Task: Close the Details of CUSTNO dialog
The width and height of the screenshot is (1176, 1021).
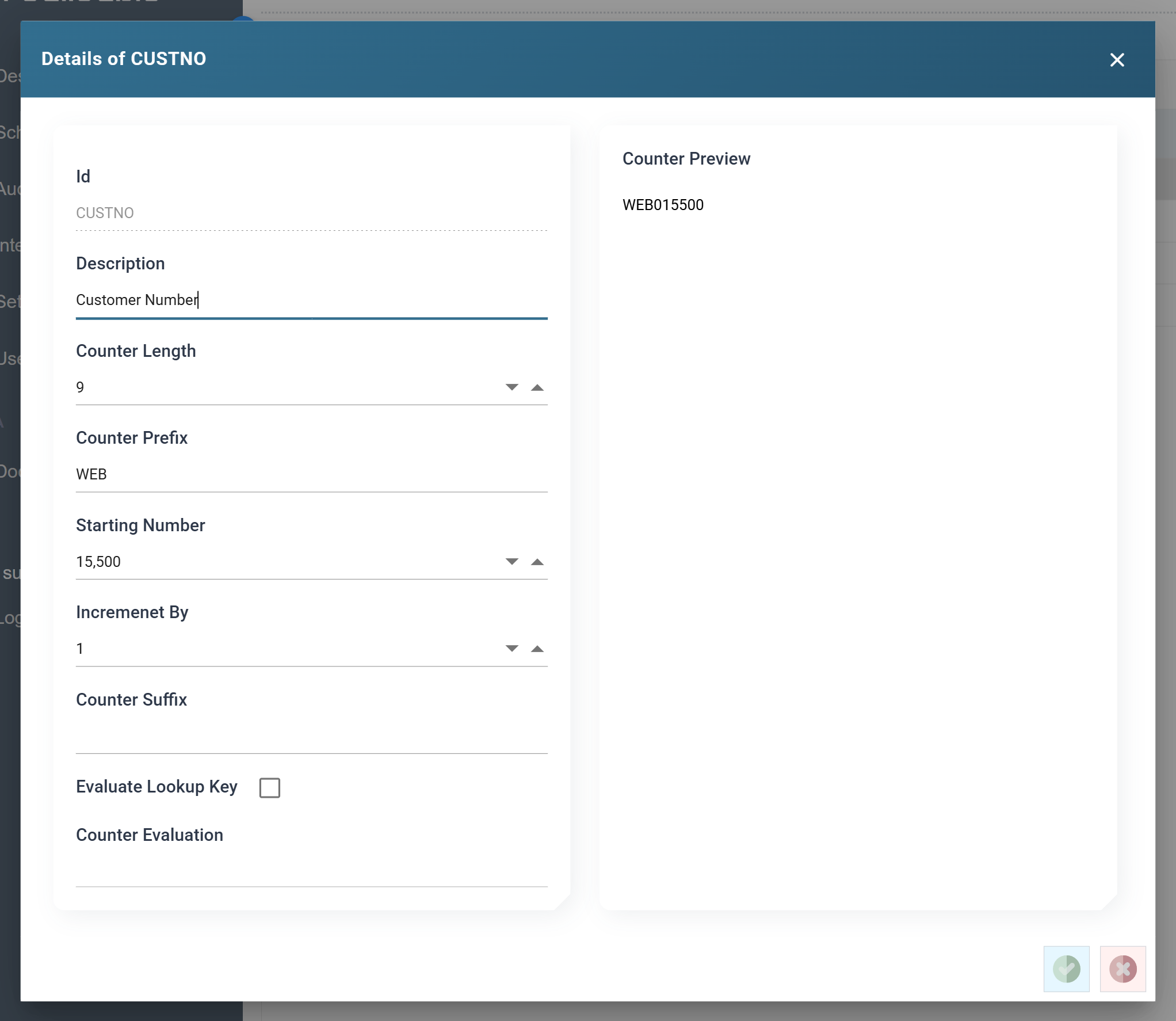Action: tap(1117, 60)
